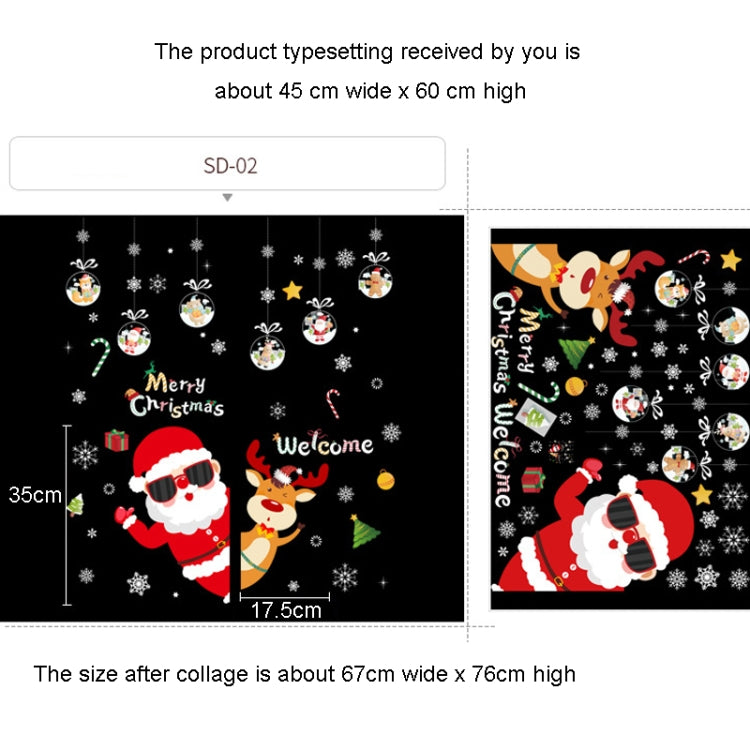This screenshot has height=750, width=750.
Task: Click the Merry Christmas text in left image
Action: click(176, 396)
